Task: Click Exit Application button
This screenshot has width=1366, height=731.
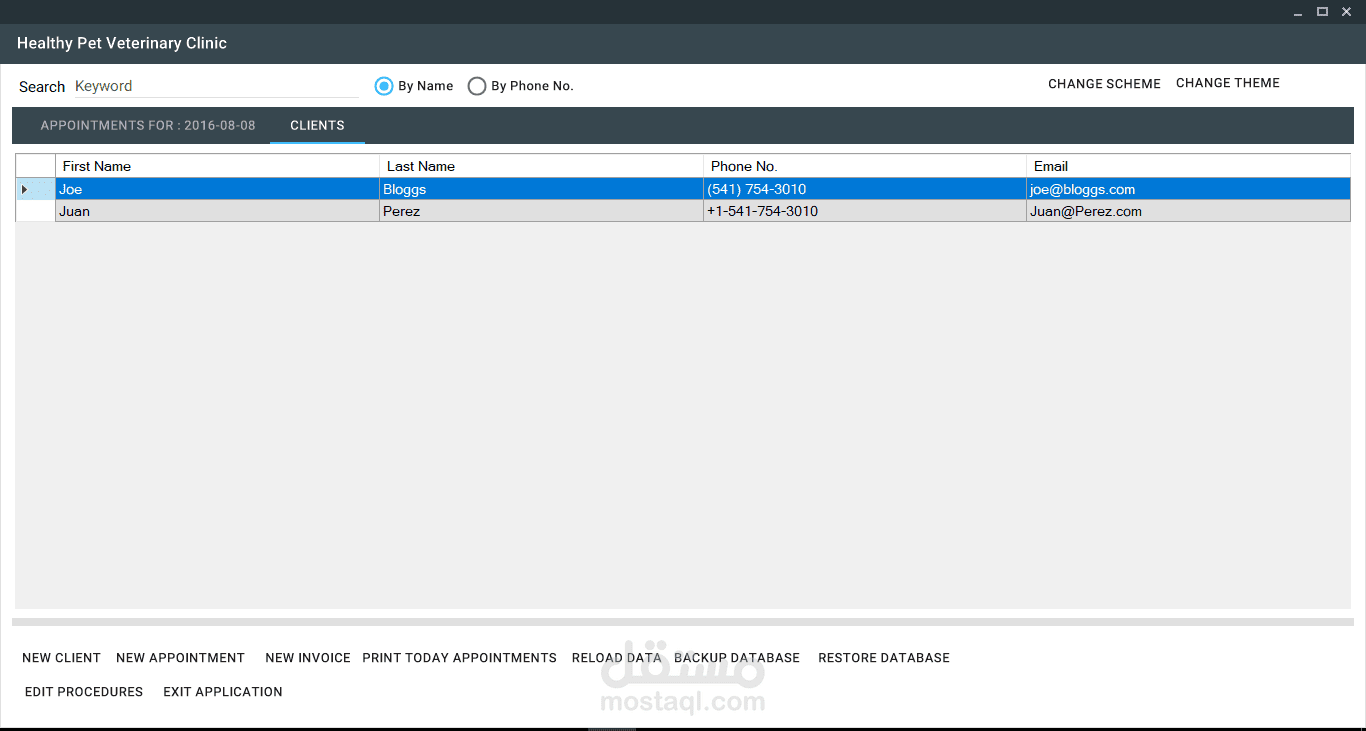Action: pyautogui.click(x=223, y=692)
